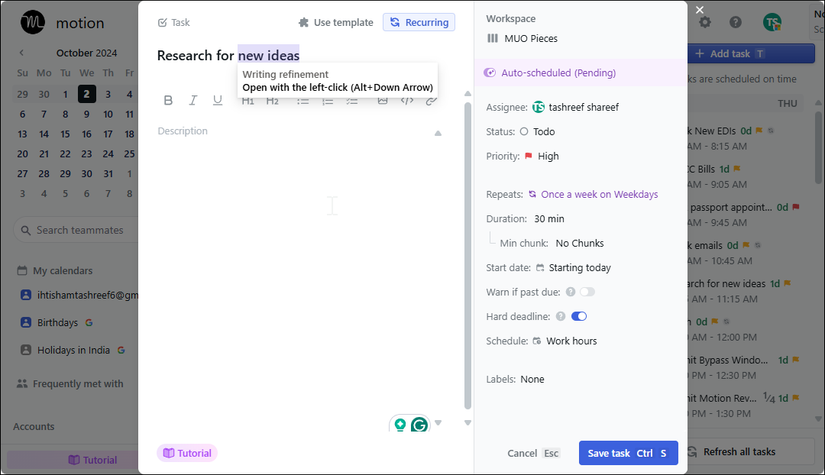This screenshot has width=825, height=475.
Task: Toggle the Birthdays calendar visibility
Action: point(25,322)
